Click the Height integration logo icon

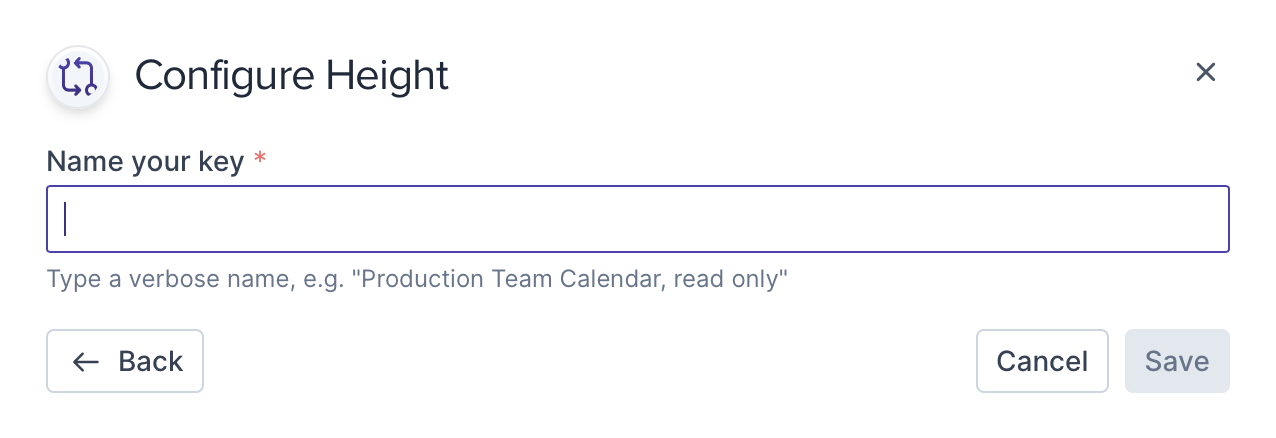pos(77,76)
